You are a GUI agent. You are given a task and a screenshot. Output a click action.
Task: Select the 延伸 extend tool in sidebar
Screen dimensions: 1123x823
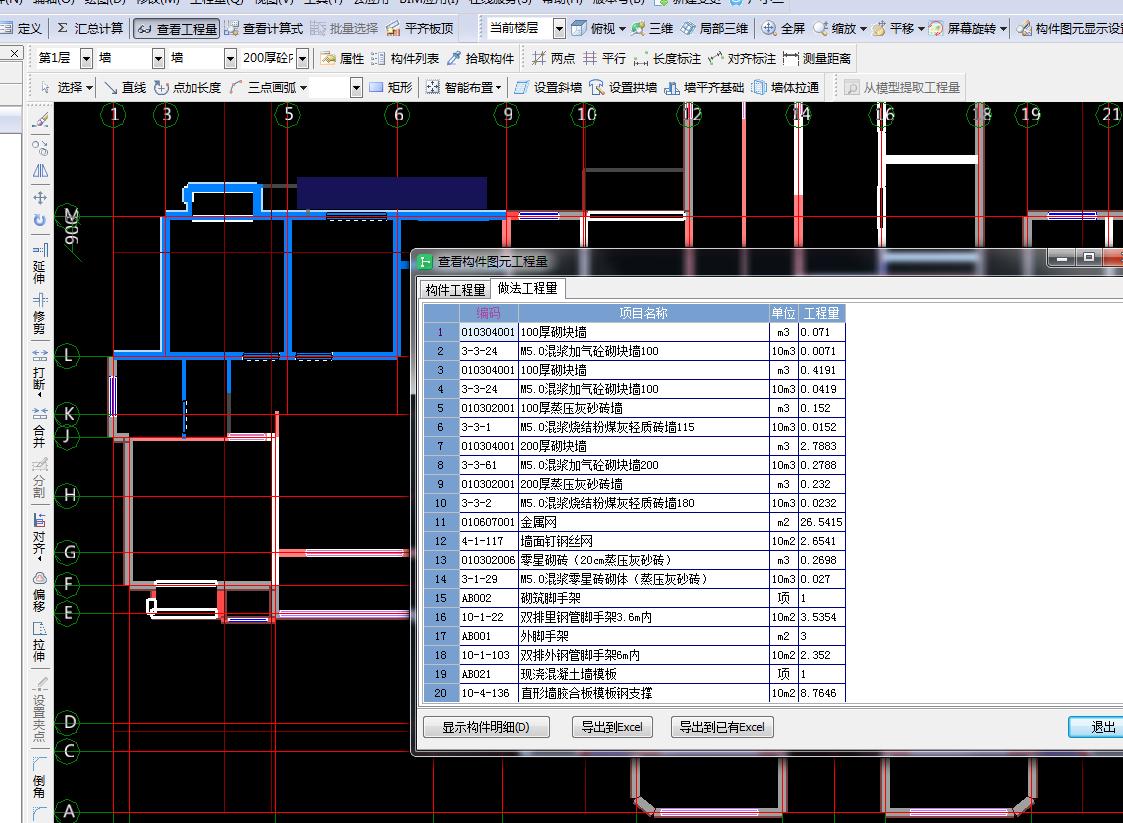[x=39, y=264]
